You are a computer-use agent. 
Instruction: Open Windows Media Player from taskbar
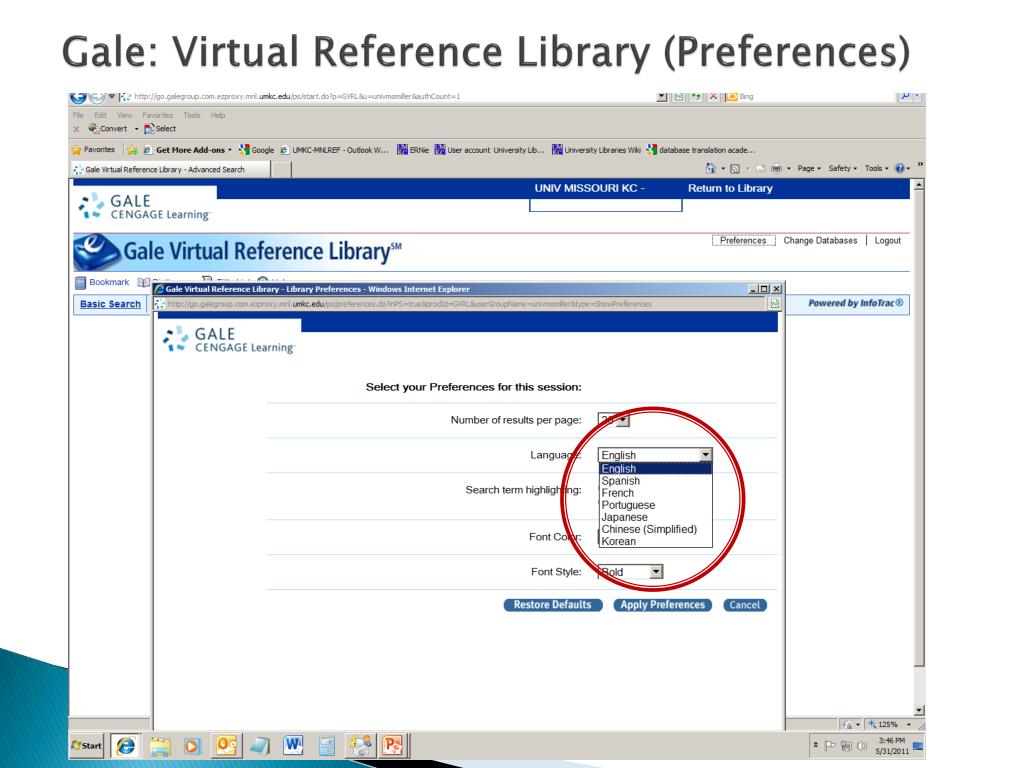(x=192, y=745)
